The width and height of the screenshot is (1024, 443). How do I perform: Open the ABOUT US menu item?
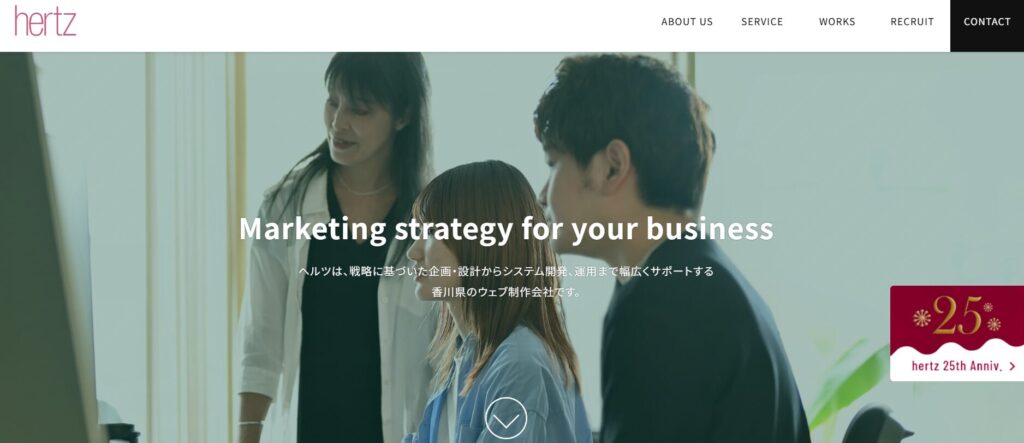coord(686,22)
